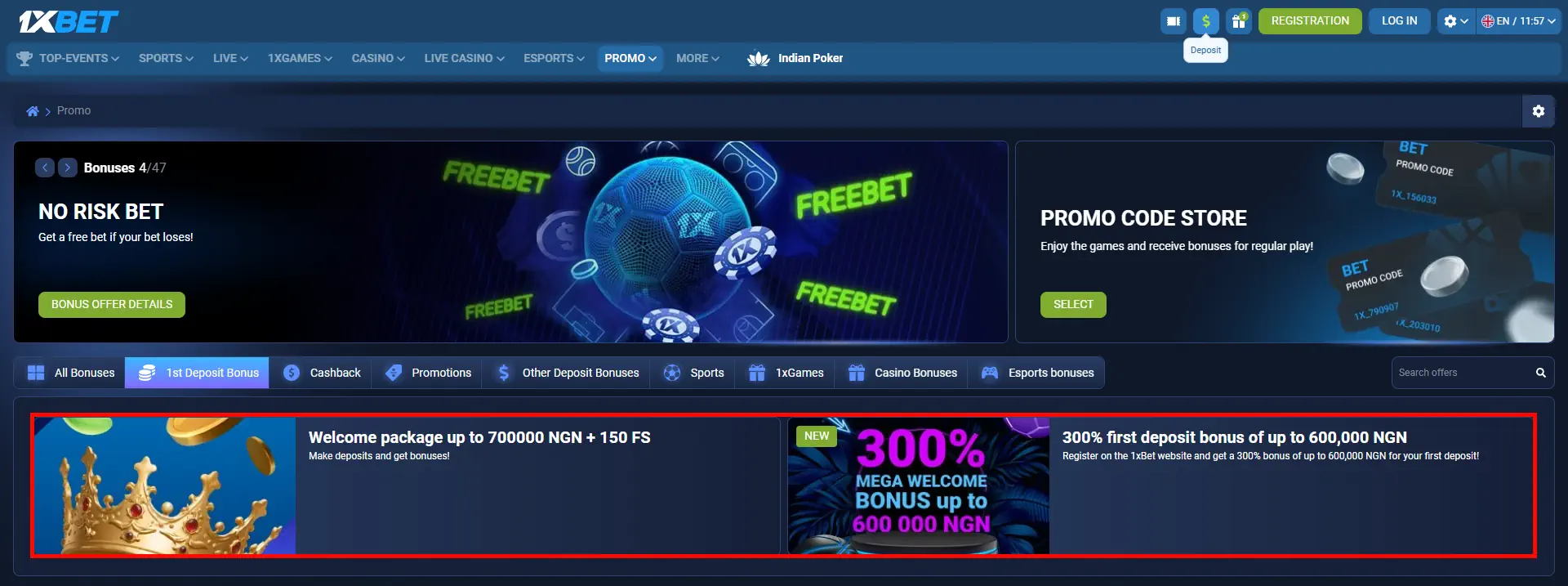
Task: Select the Promotions tab
Action: coord(426,373)
